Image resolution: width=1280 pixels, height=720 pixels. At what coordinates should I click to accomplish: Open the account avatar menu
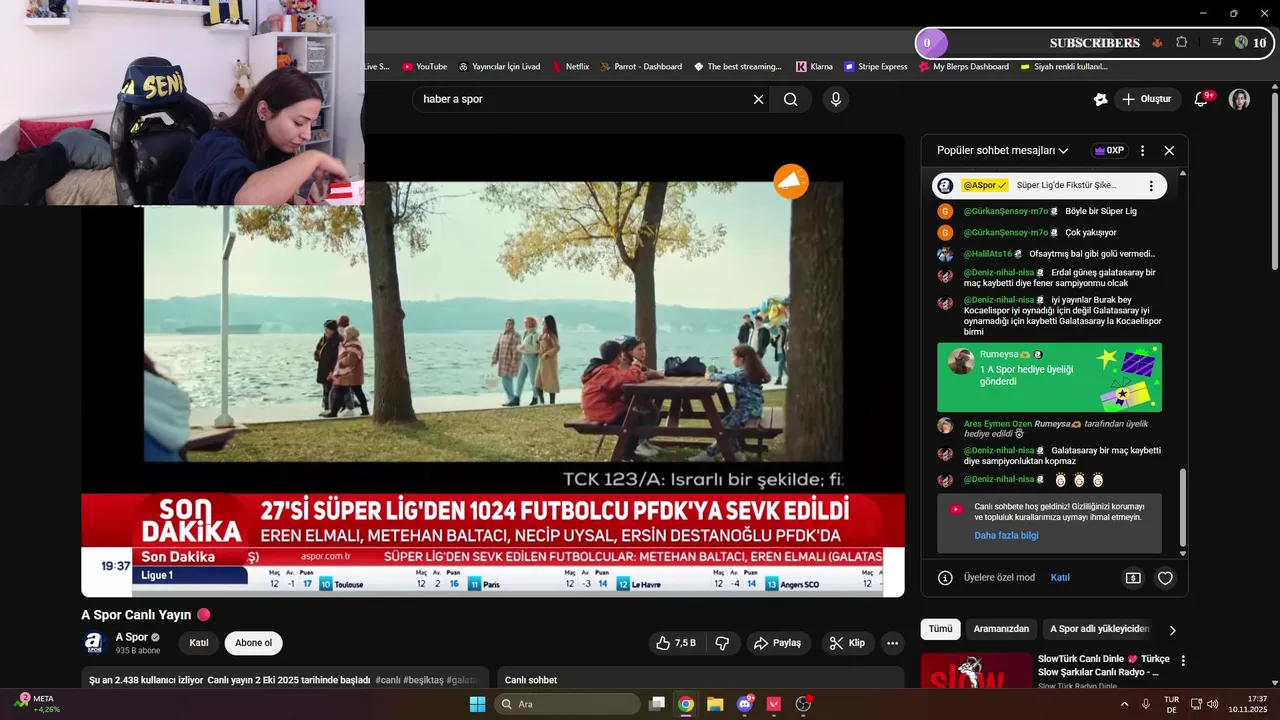click(1239, 99)
